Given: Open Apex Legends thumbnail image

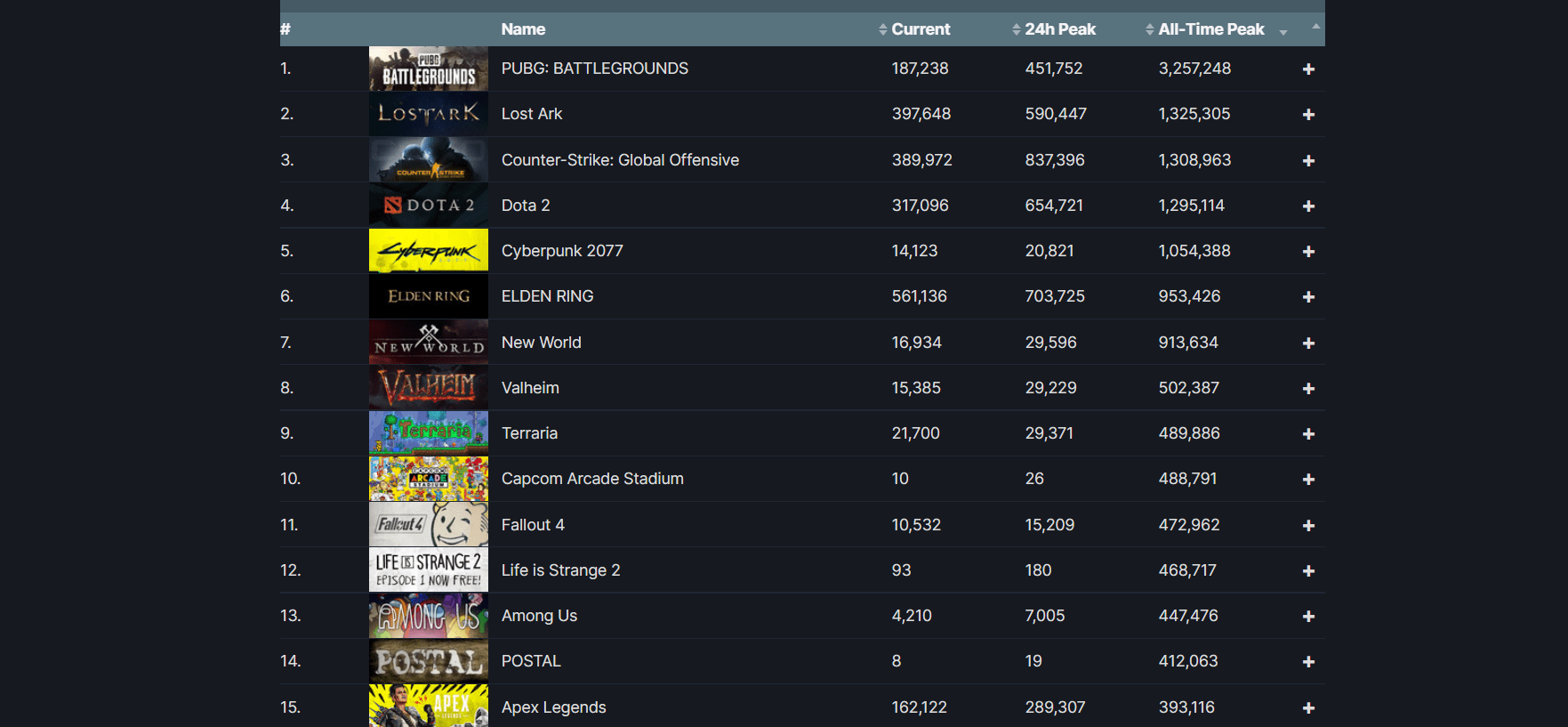Looking at the screenshot, I should (429, 706).
